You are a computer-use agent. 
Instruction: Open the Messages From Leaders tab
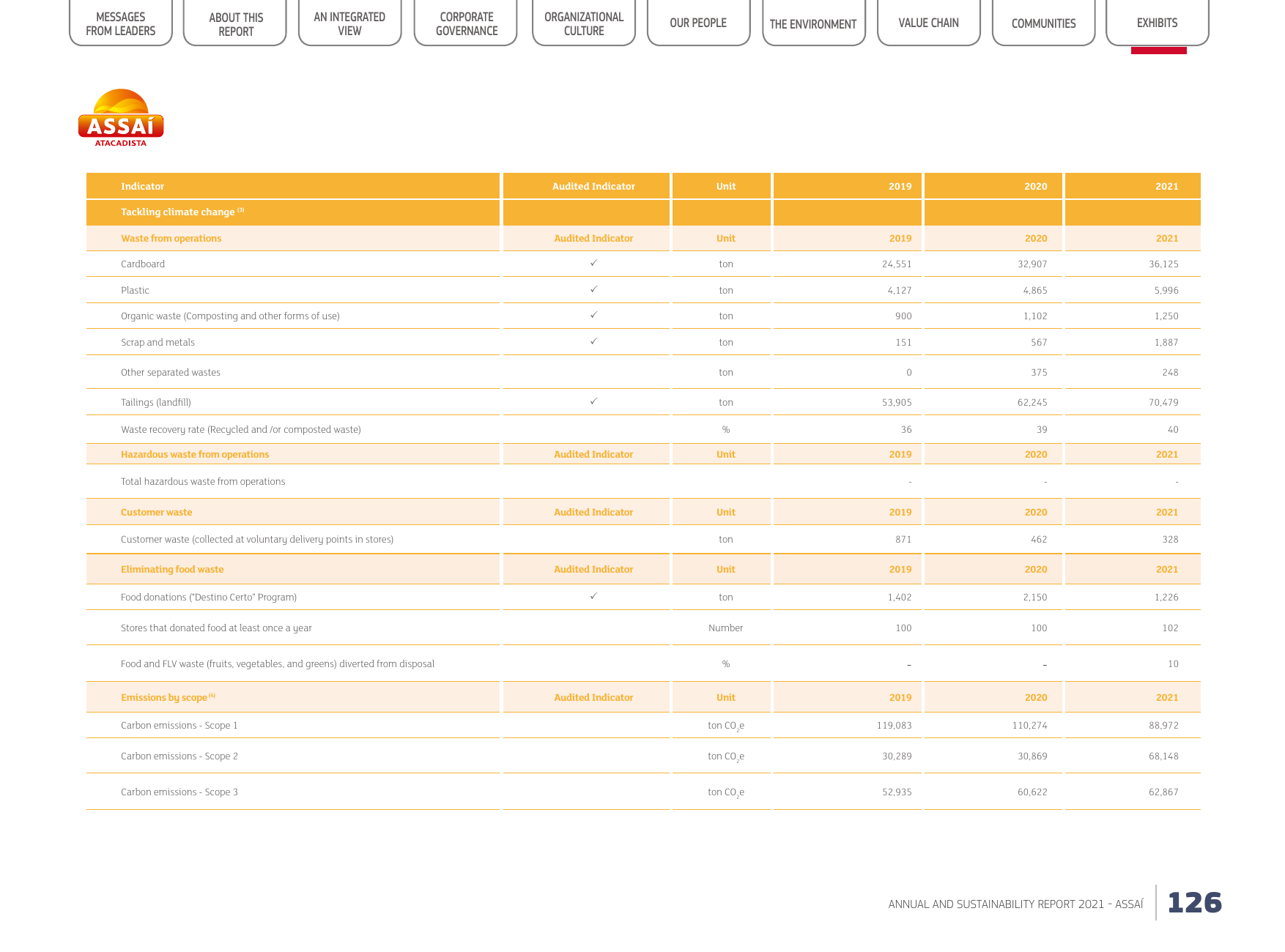(121, 23)
